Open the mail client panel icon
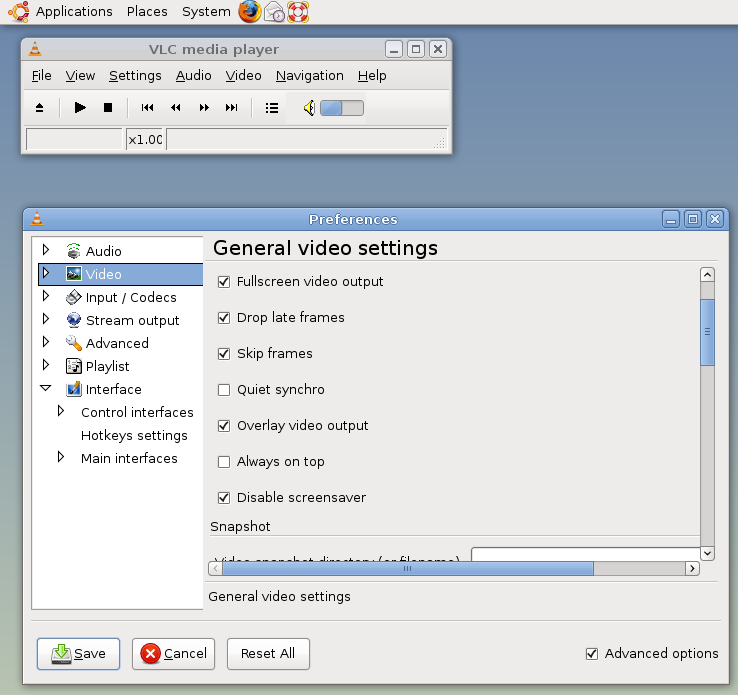 pyautogui.click(x=274, y=12)
